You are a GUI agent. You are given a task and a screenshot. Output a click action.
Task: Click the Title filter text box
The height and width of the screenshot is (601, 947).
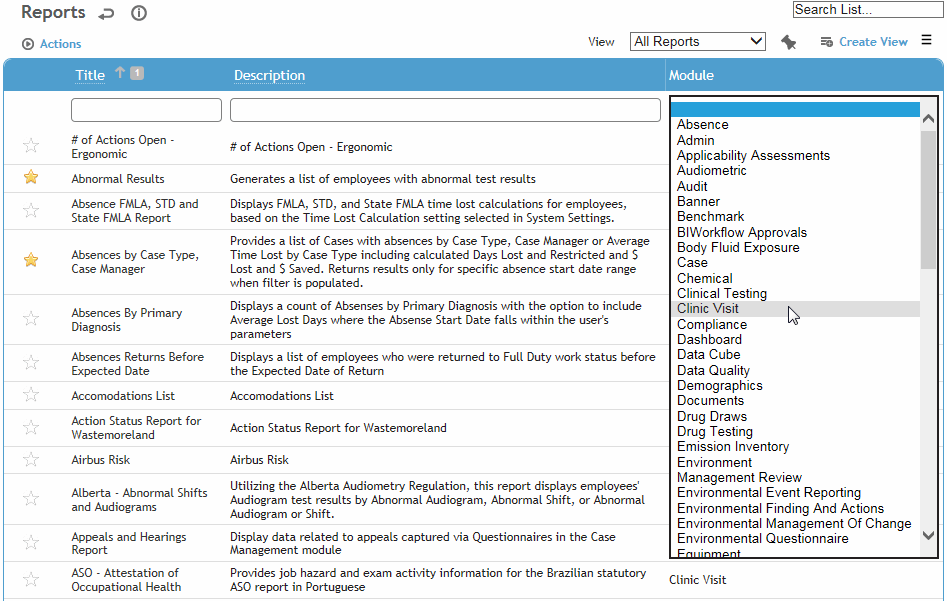[x=146, y=110]
